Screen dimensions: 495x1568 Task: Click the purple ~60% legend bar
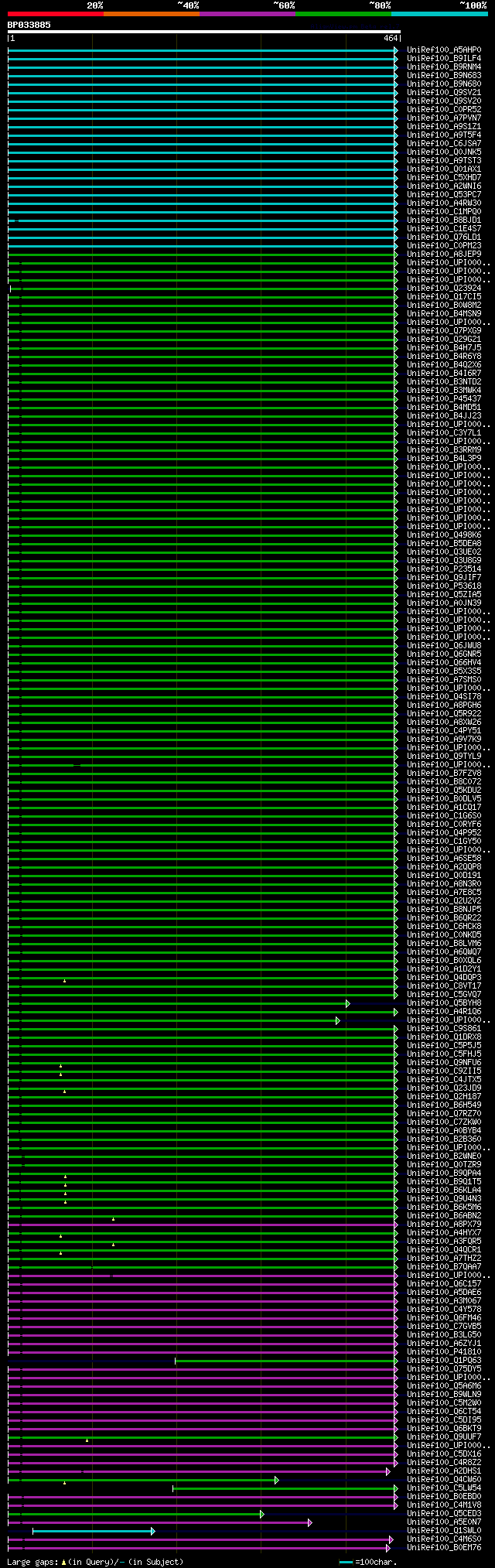coord(247,14)
